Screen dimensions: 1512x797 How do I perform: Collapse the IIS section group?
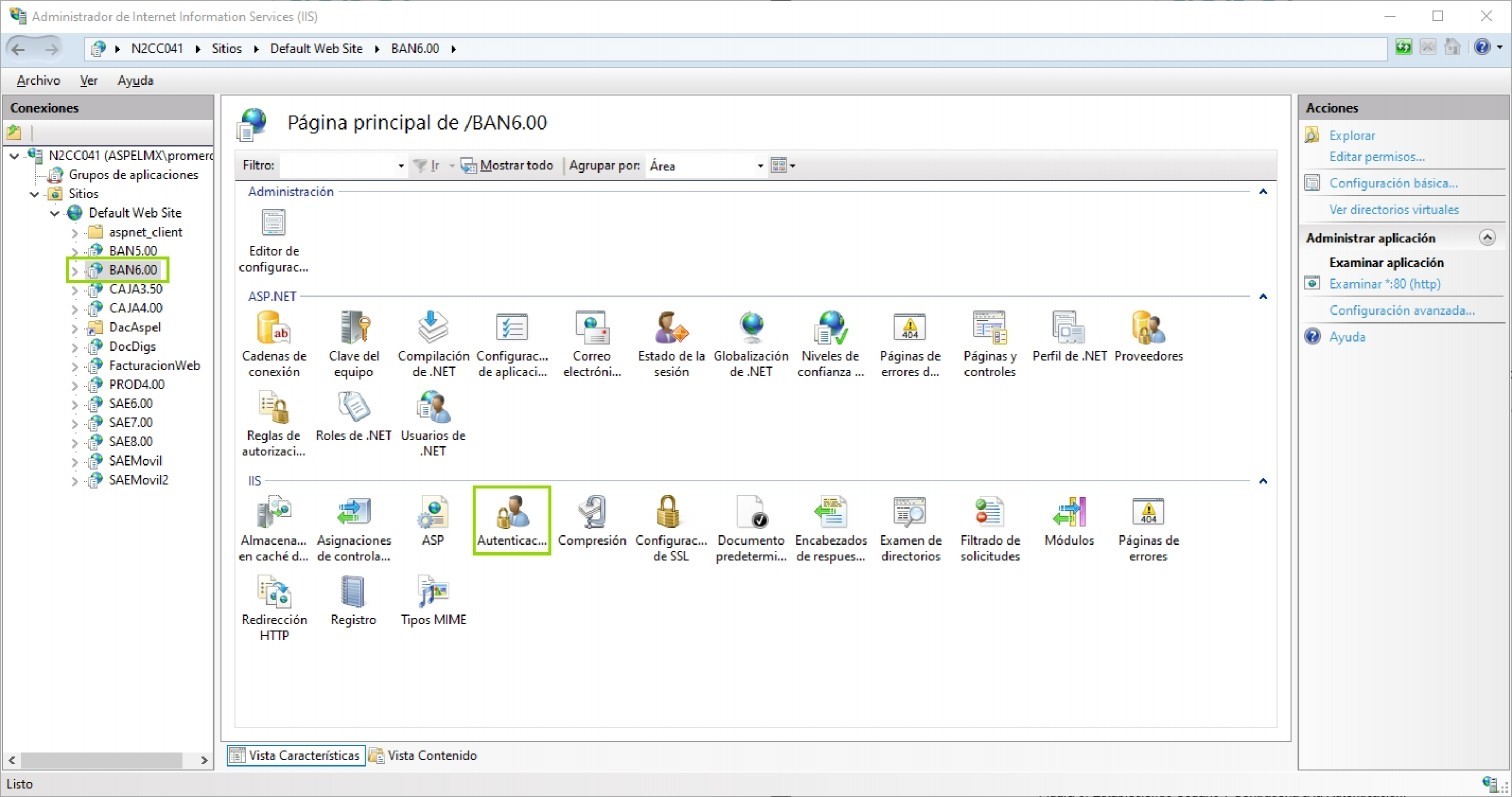pyautogui.click(x=1263, y=481)
